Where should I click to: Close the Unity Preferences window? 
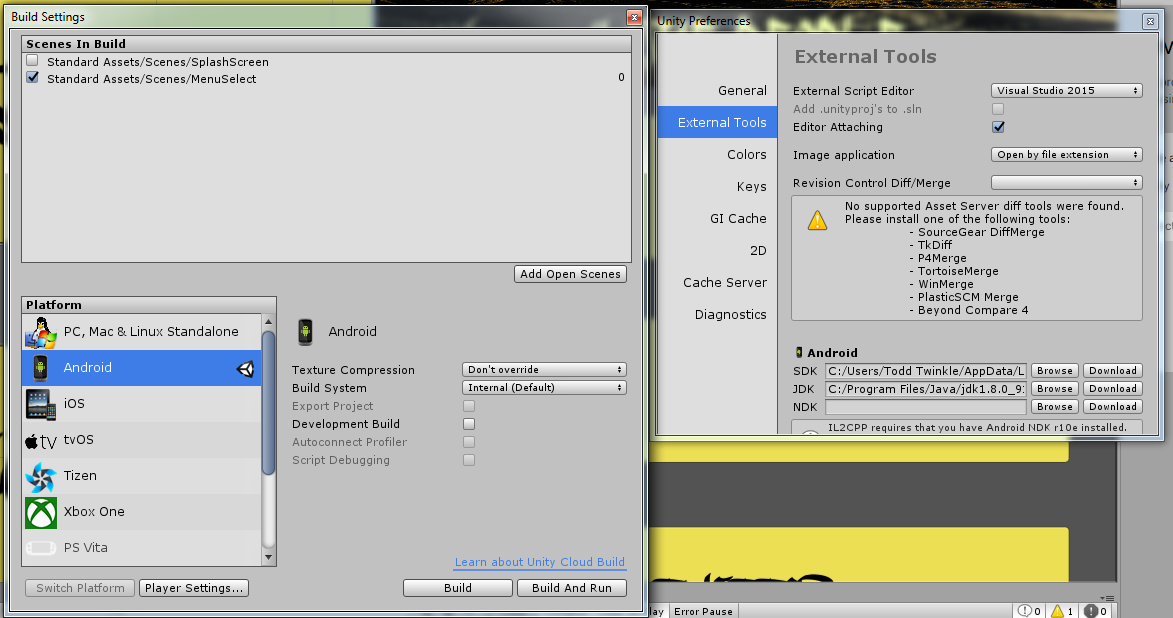[1150, 22]
